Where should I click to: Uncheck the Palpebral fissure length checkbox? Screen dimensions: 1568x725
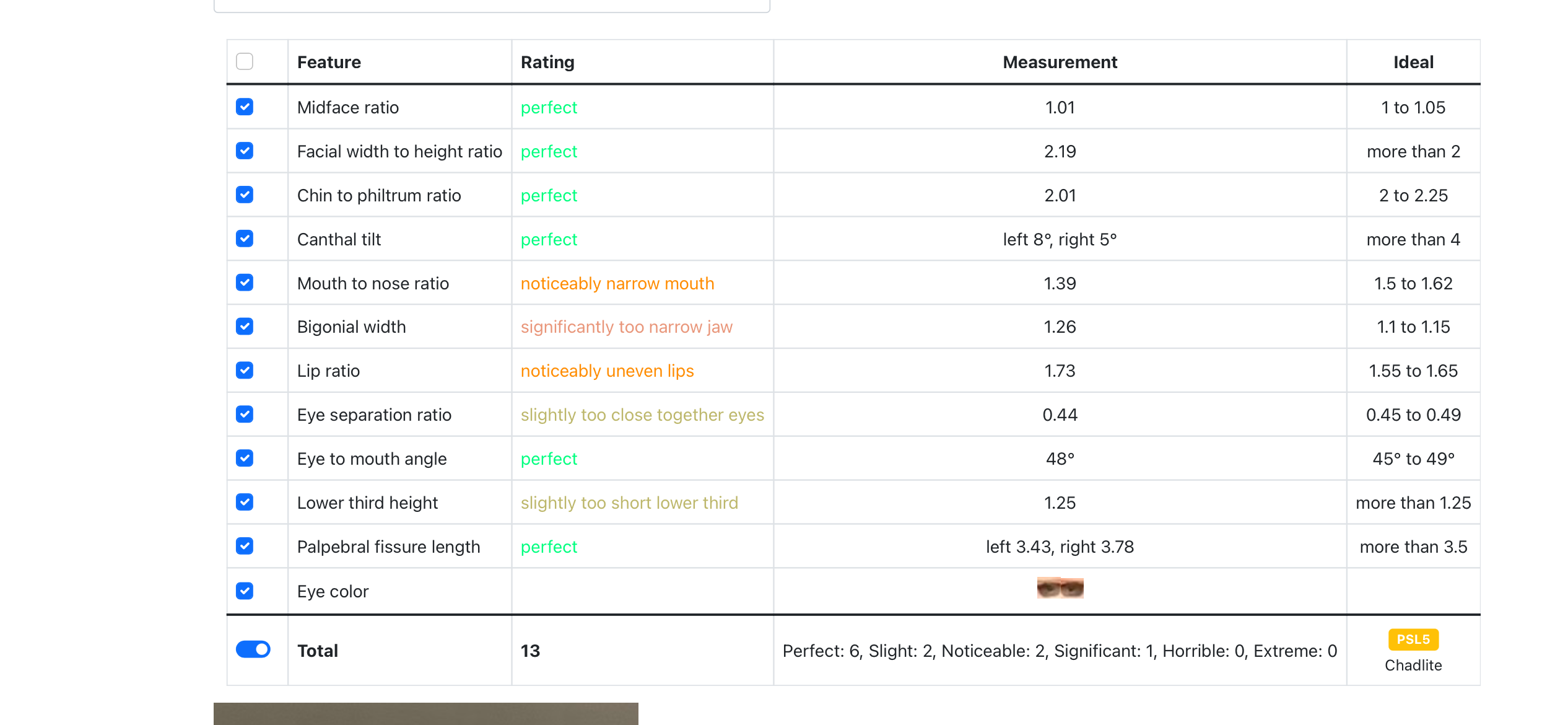coord(245,546)
